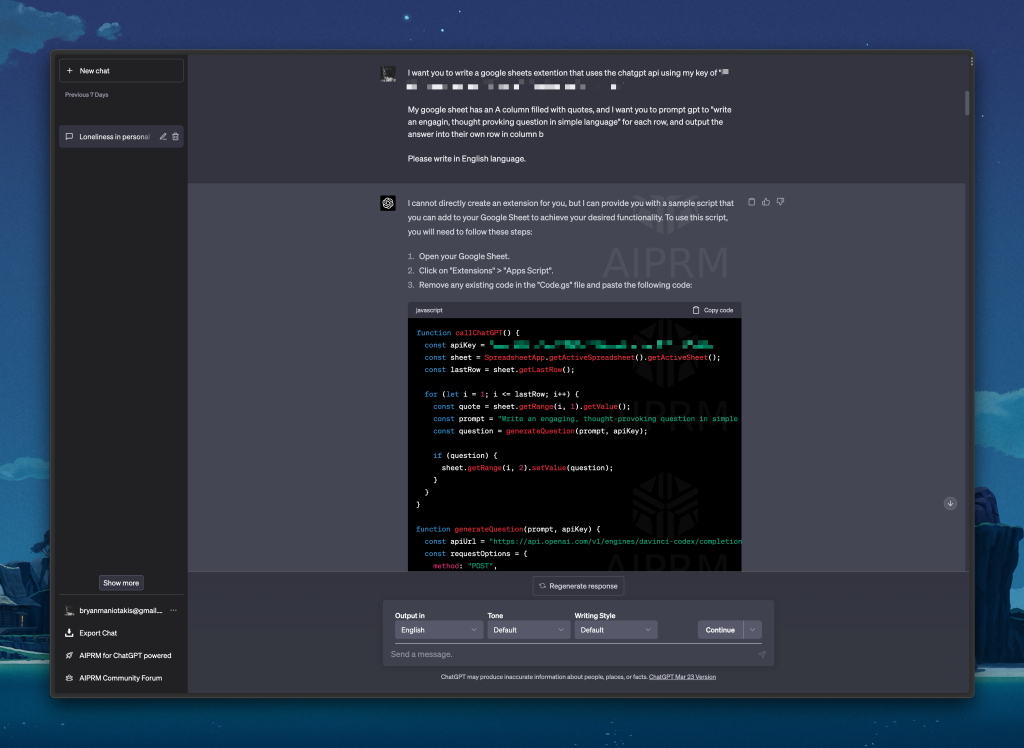Open the bryanmaniotakis account entry
Image resolution: width=1024 pixels, height=748 pixels.
pyautogui.click(x=121, y=611)
